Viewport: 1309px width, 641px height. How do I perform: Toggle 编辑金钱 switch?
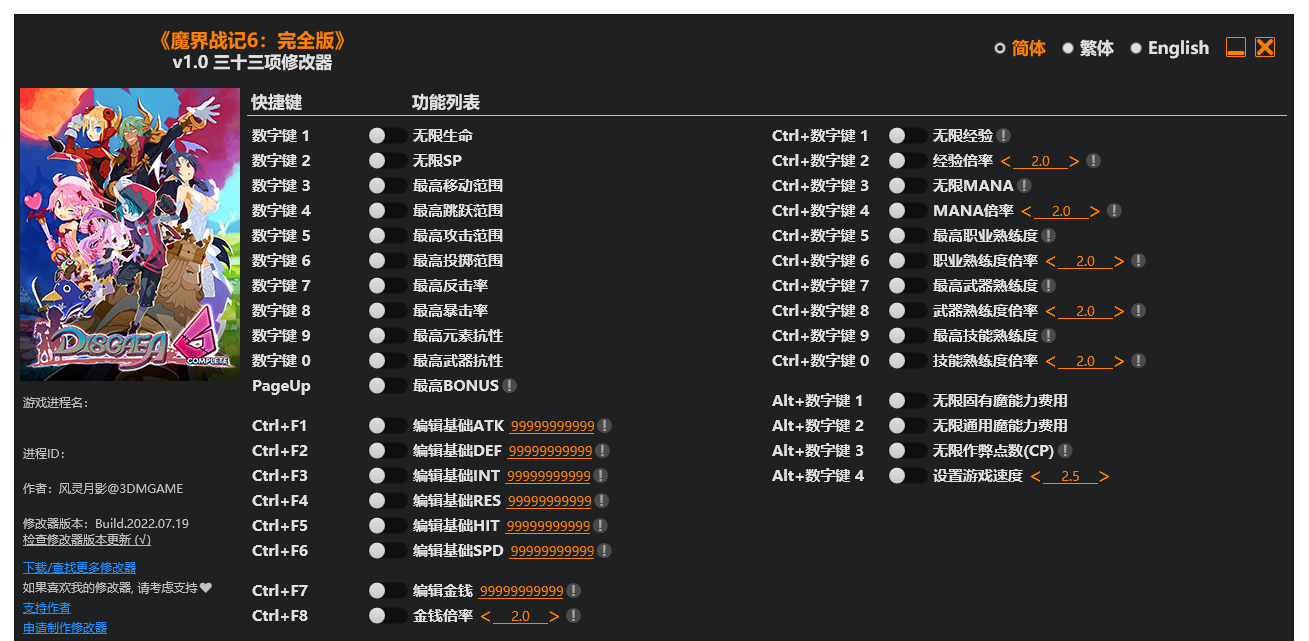pos(387,591)
